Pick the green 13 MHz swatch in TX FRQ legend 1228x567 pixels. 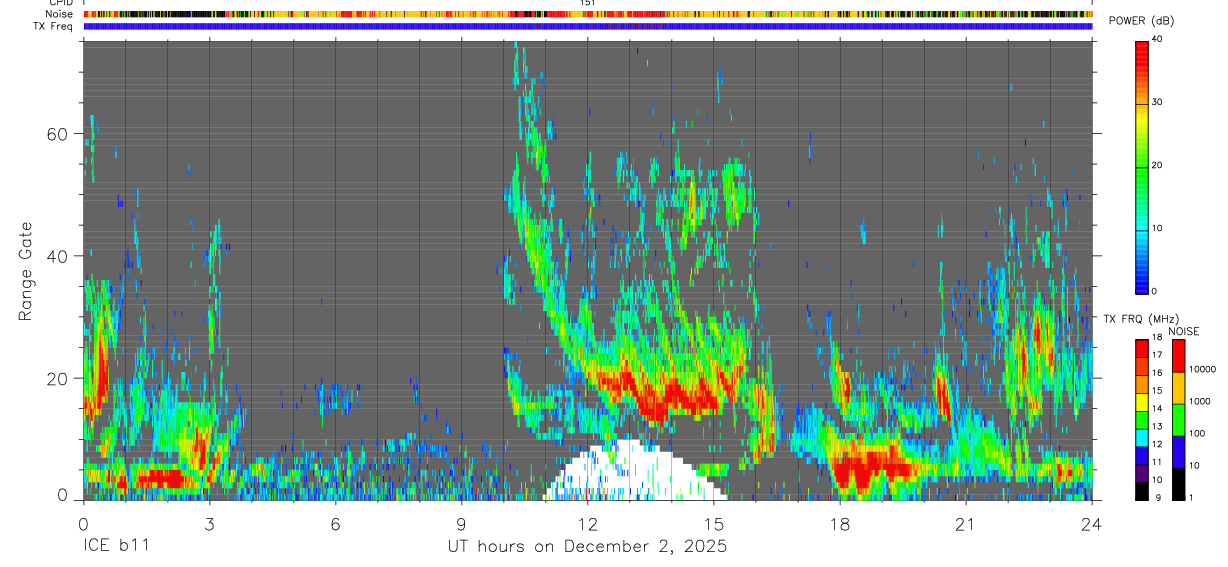tap(1142, 420)
